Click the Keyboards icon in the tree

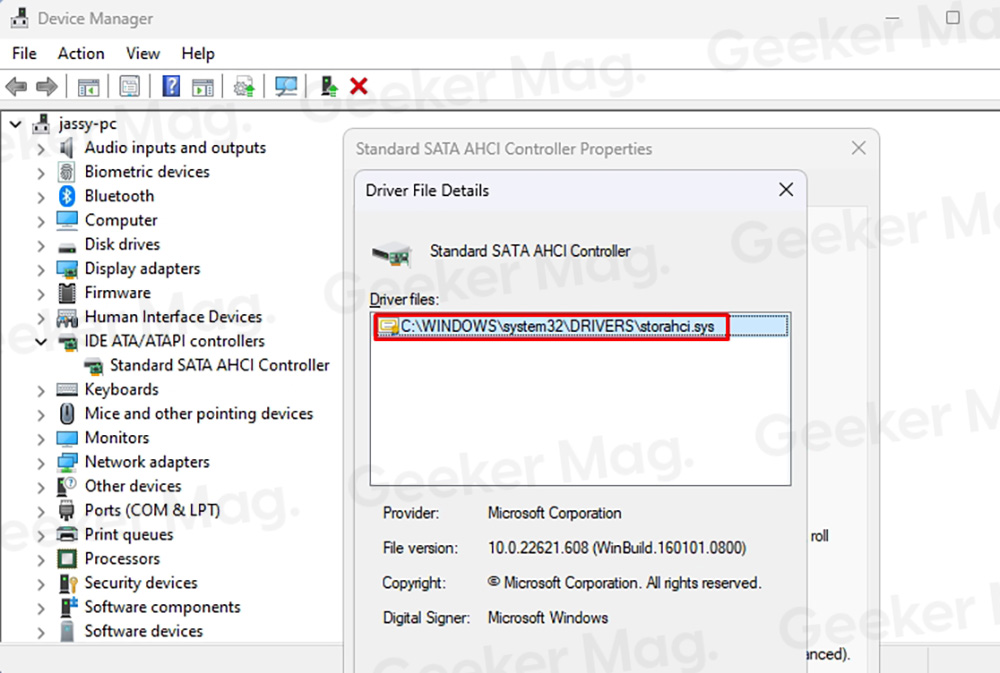tap(66, 390)
